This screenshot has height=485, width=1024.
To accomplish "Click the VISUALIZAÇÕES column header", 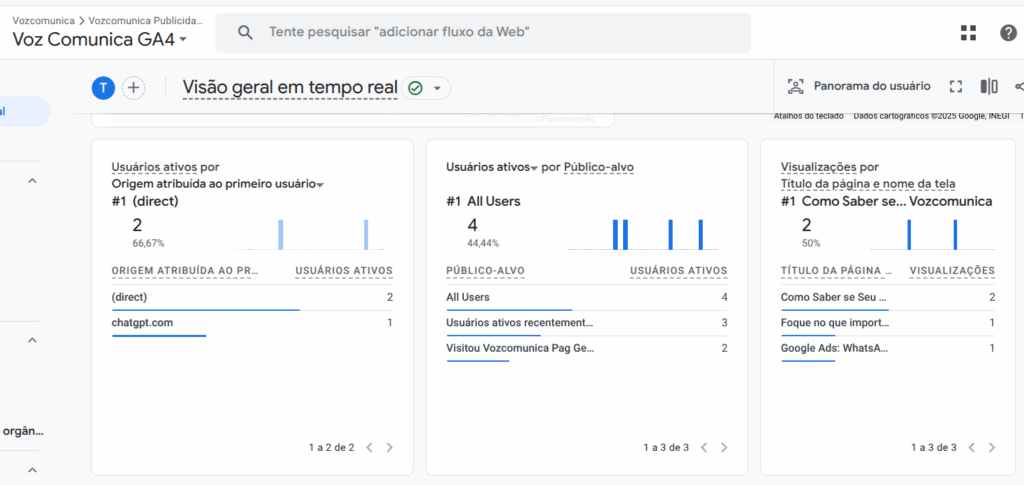I will [x=953, y=270].
